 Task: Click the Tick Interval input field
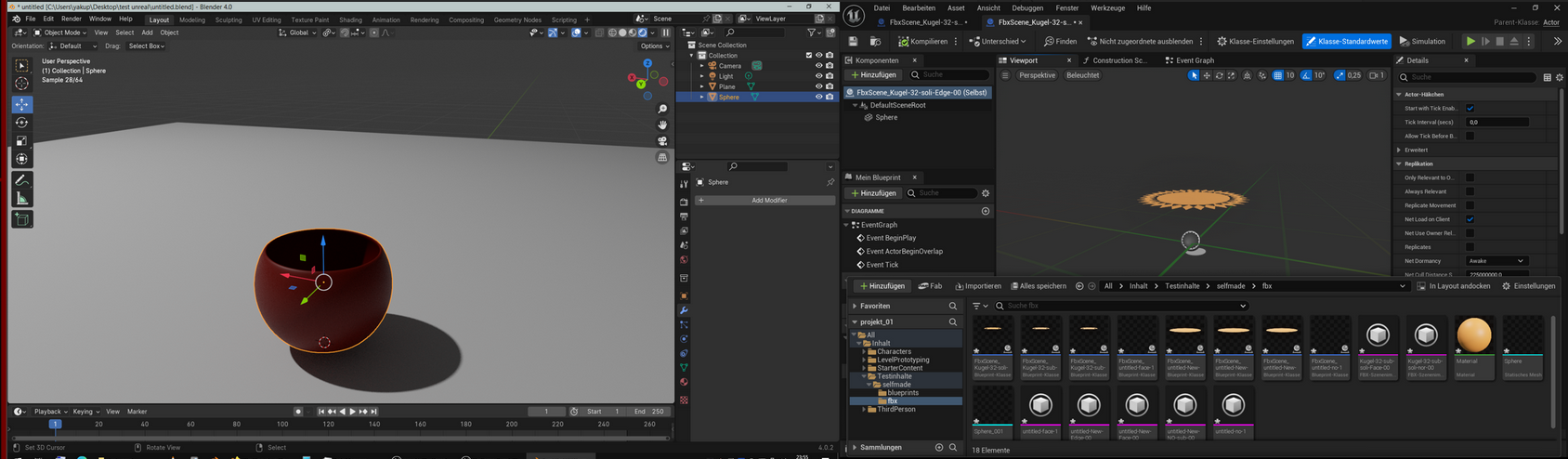pyautogui.click(x=1496, y=123)
